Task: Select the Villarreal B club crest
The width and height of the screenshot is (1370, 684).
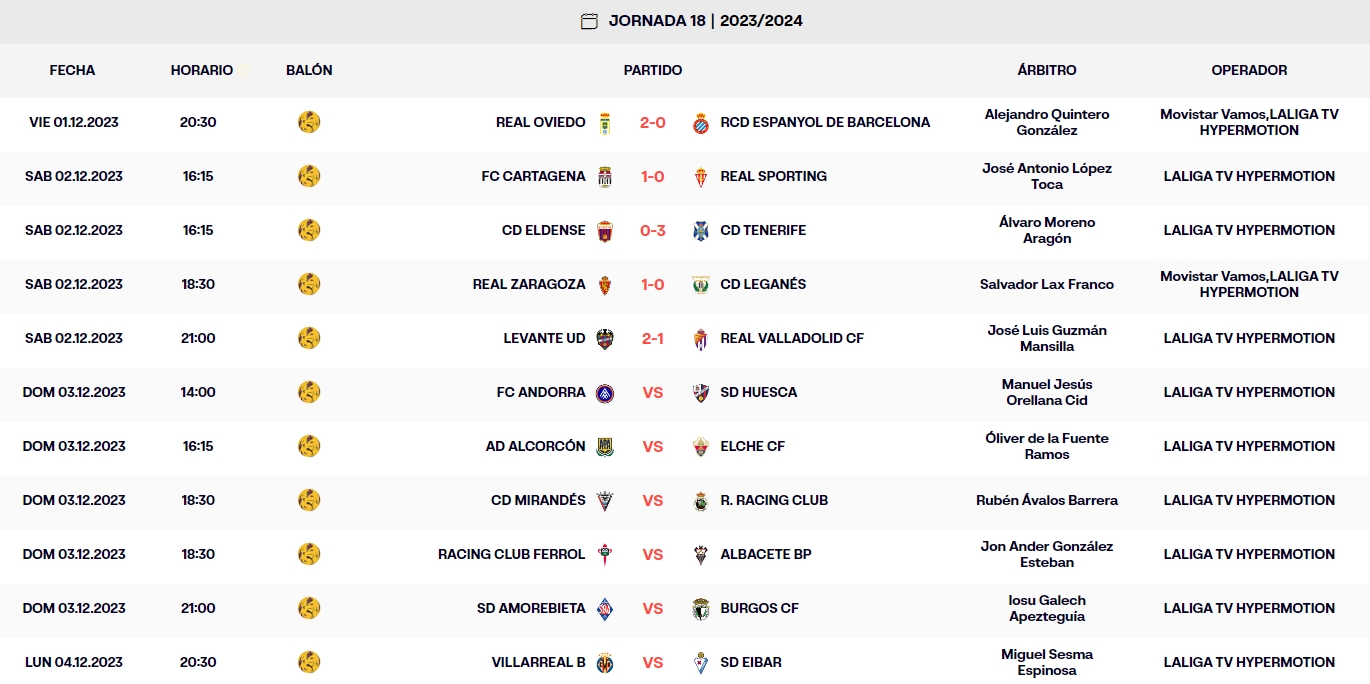Action: pyautogui.click(x=604, y=662)
